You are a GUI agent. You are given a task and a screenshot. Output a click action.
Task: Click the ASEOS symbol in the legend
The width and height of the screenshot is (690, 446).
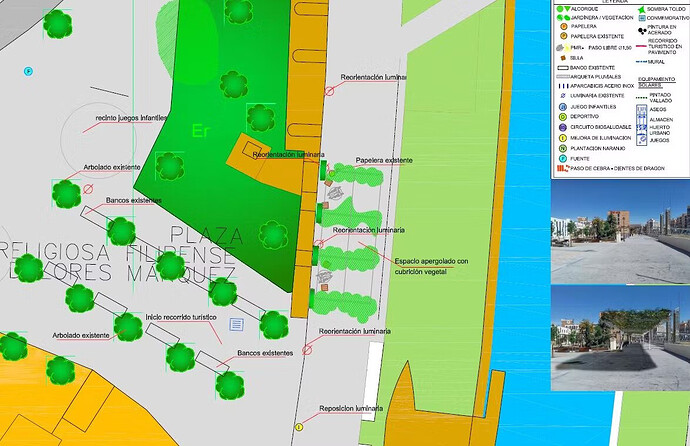pyautogui.click(x=642, y=109)
